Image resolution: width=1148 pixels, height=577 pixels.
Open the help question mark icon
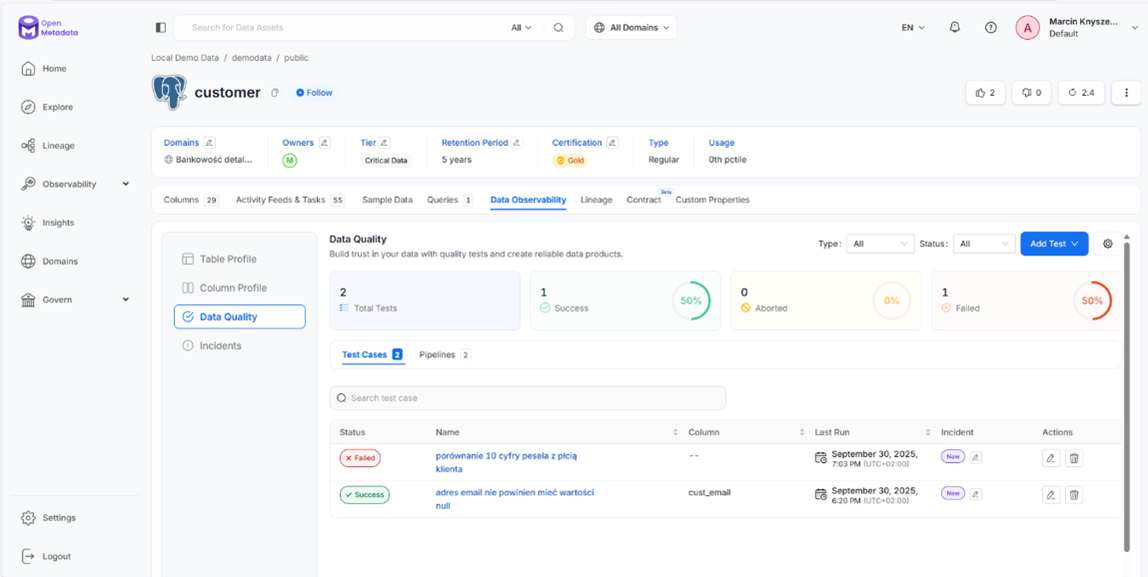tap(990, 28)
